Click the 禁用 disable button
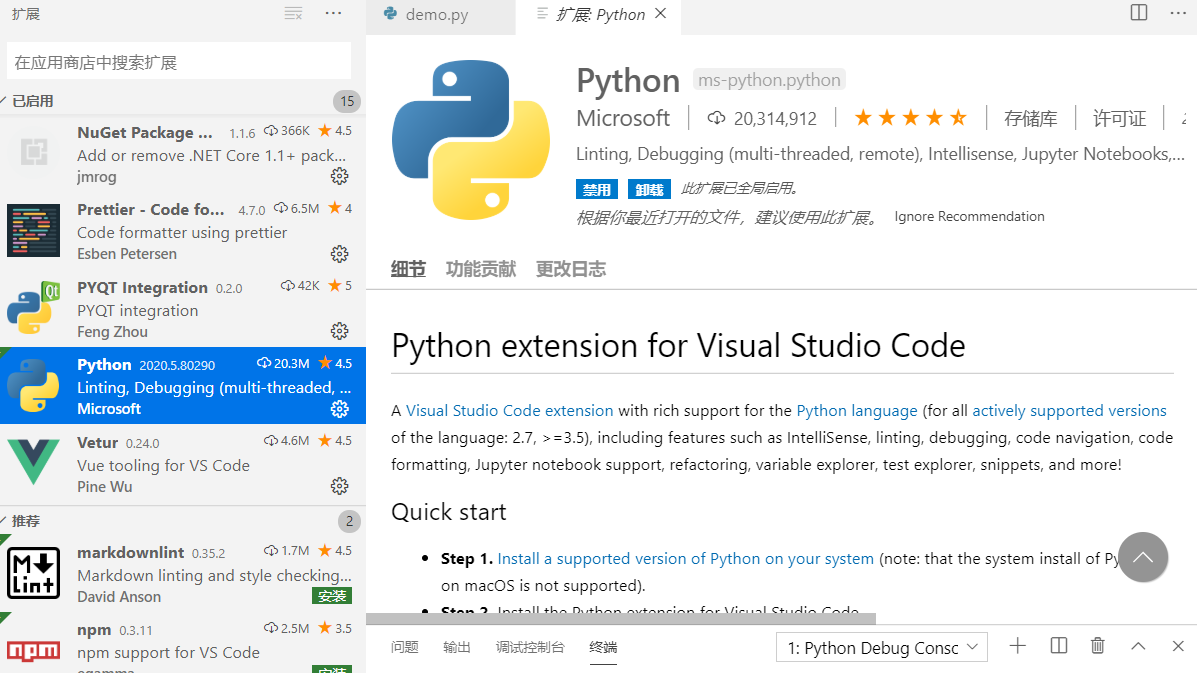 pyautogui.click(x=596, y=189)
